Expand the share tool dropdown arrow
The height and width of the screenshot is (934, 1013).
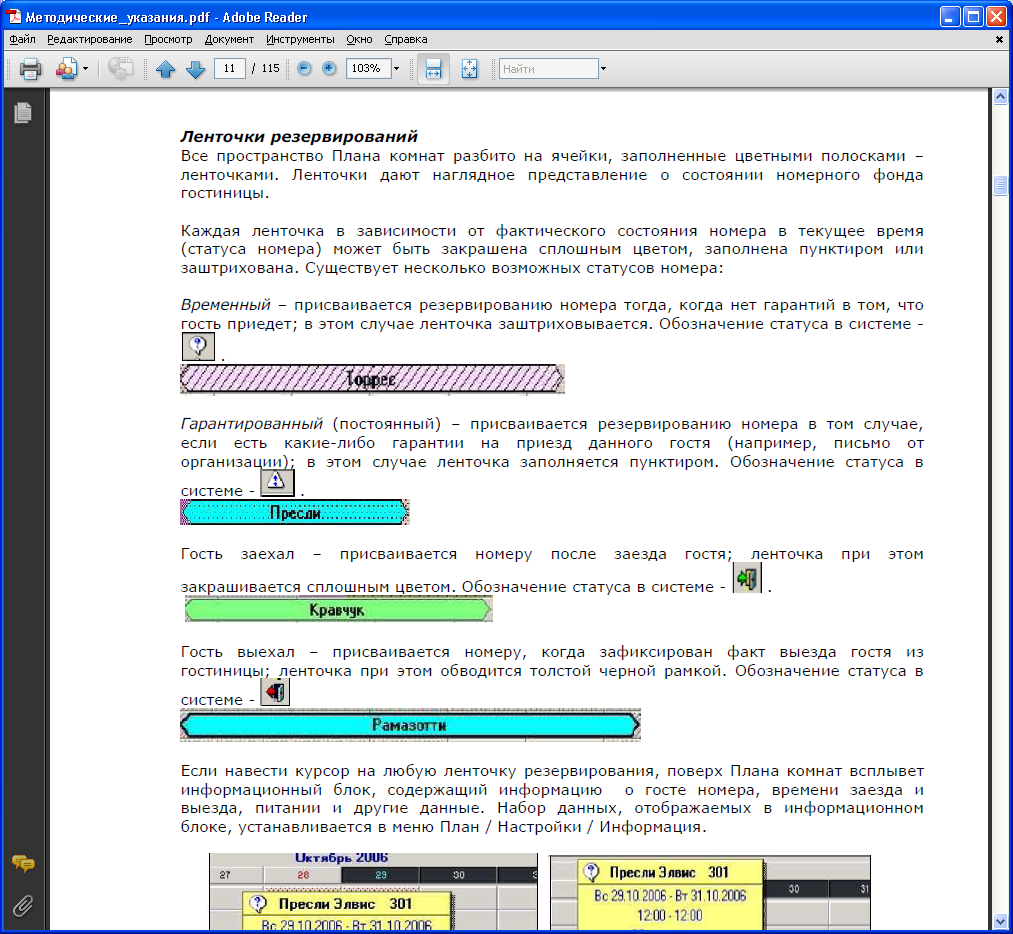pos(85,68)
